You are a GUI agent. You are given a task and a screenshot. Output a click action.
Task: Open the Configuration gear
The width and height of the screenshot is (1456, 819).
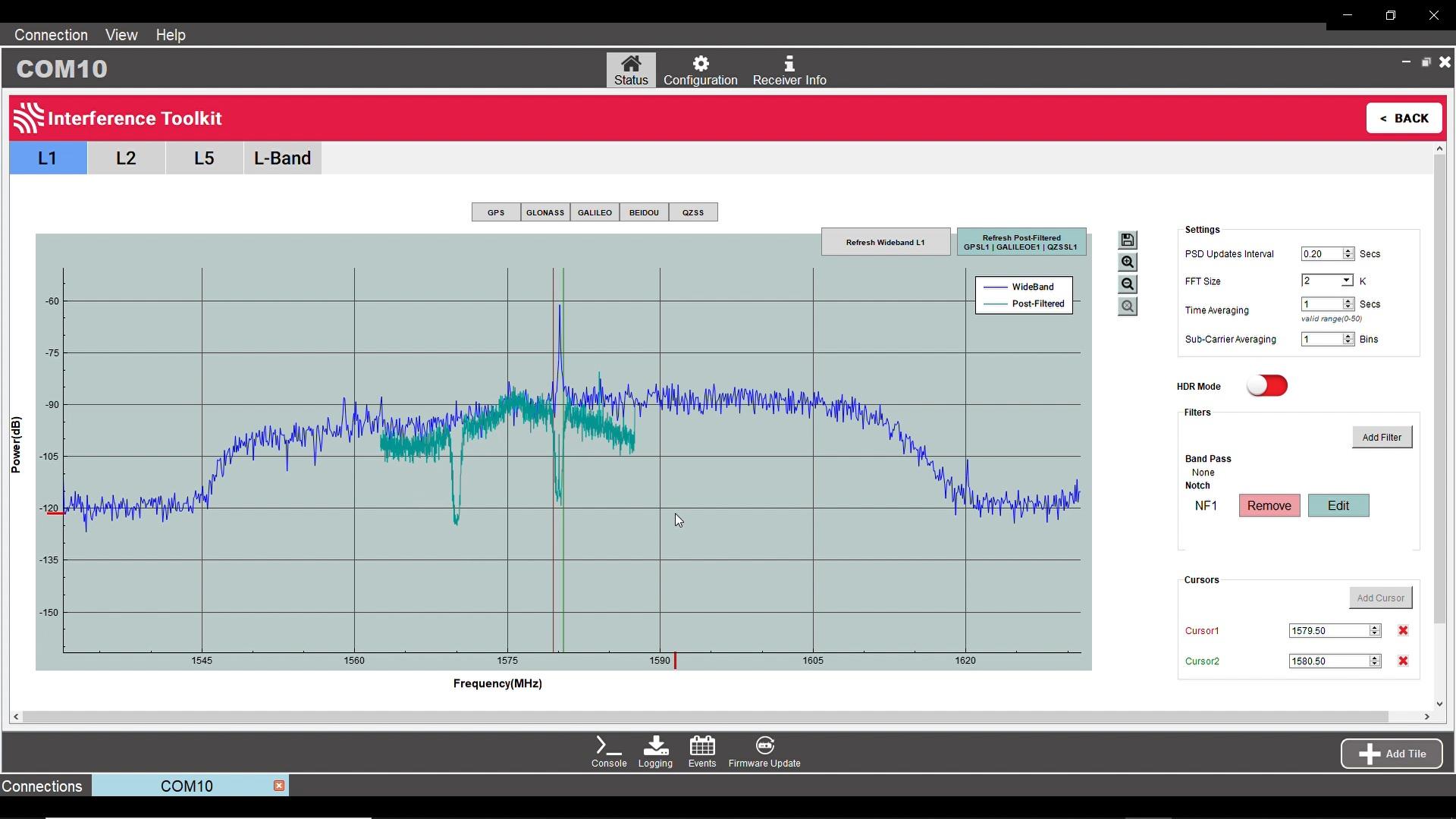(700, 70)
